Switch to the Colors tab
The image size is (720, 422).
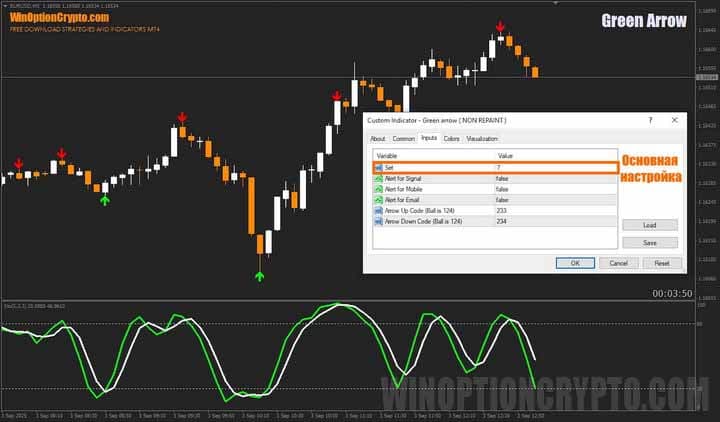[452, 138]
